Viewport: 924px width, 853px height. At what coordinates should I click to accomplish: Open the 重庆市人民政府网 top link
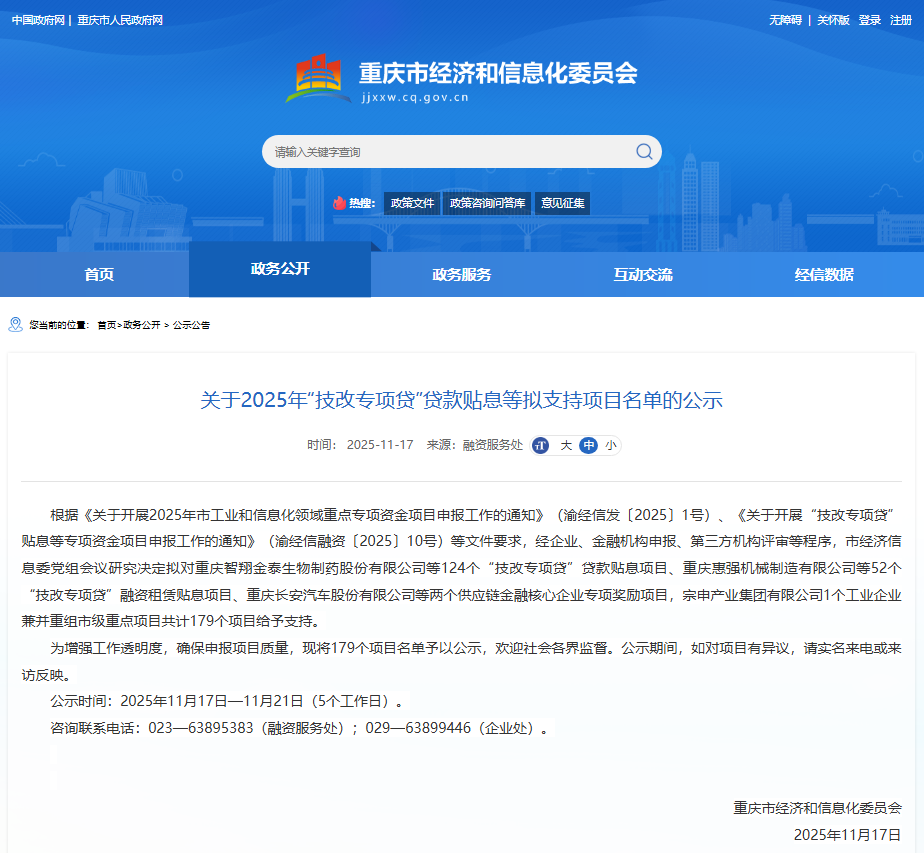click(120, 20)
